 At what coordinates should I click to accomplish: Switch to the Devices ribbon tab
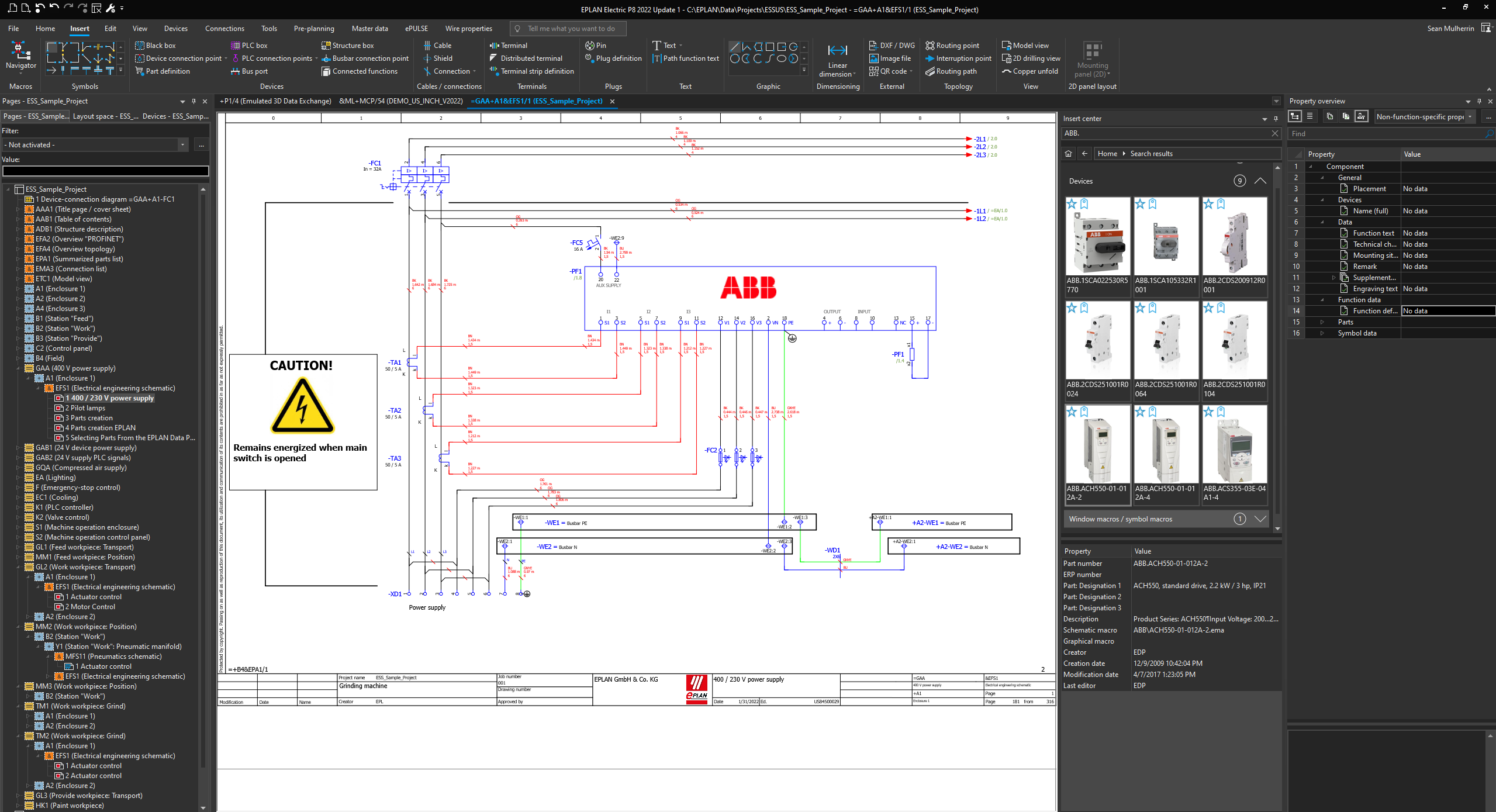[175, 28]
